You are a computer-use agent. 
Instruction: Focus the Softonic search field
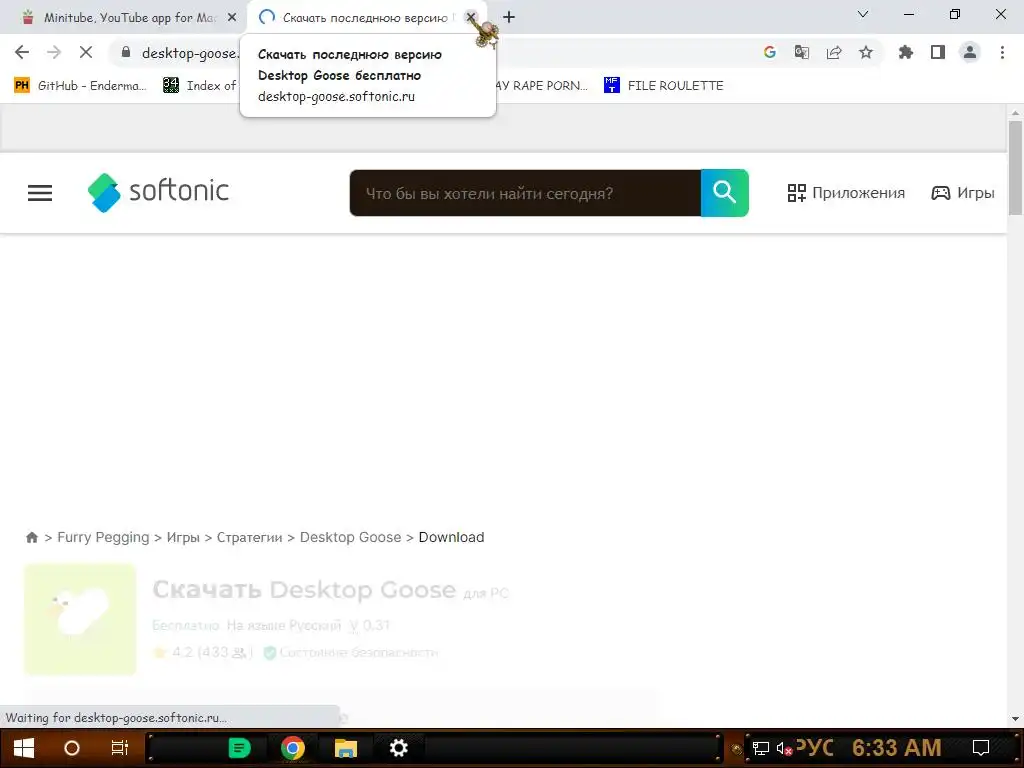click(525, 193)
